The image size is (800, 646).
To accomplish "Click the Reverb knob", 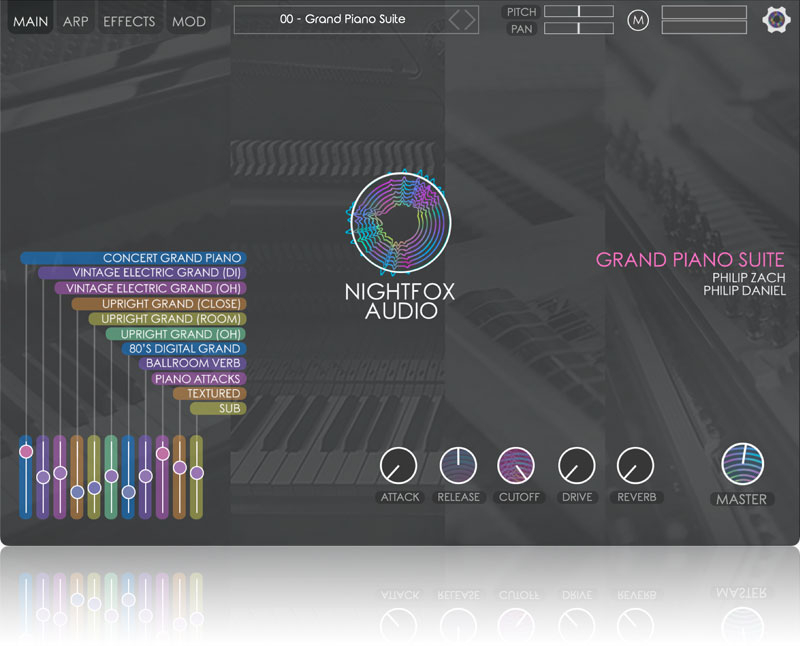I will pyautogui.click(x=635, y=465).
